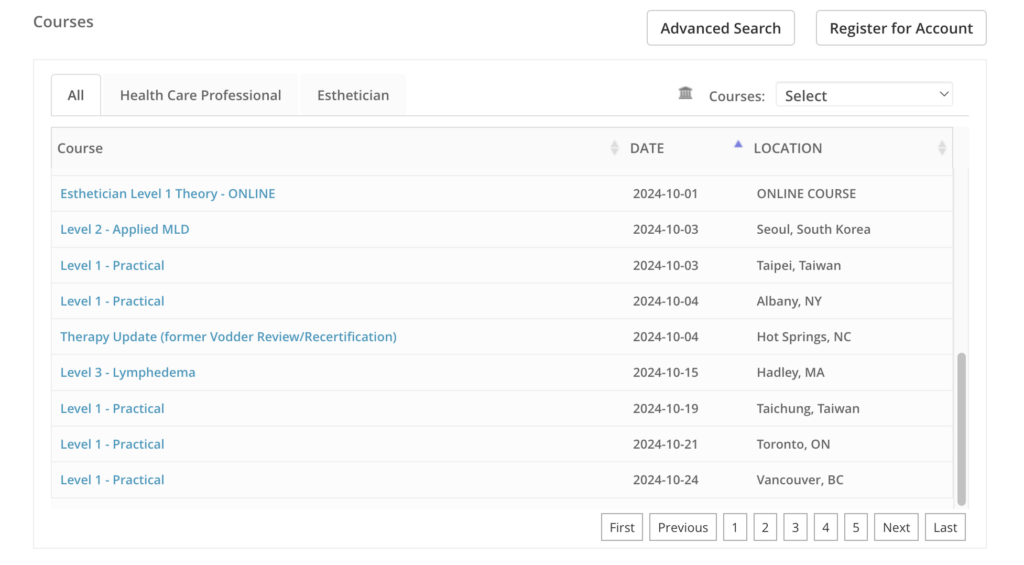Return to the First page
1024x565 pixels.
(x=622, y=527)
